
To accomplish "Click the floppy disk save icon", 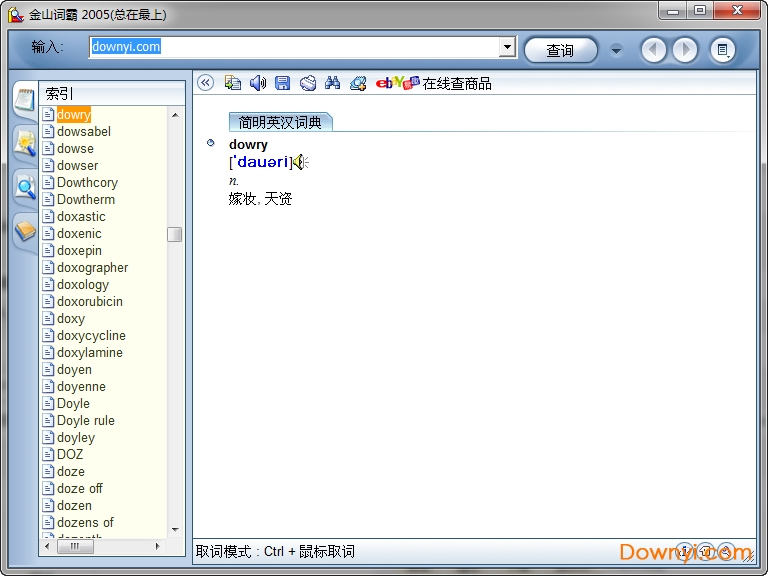I will point(282,83).
